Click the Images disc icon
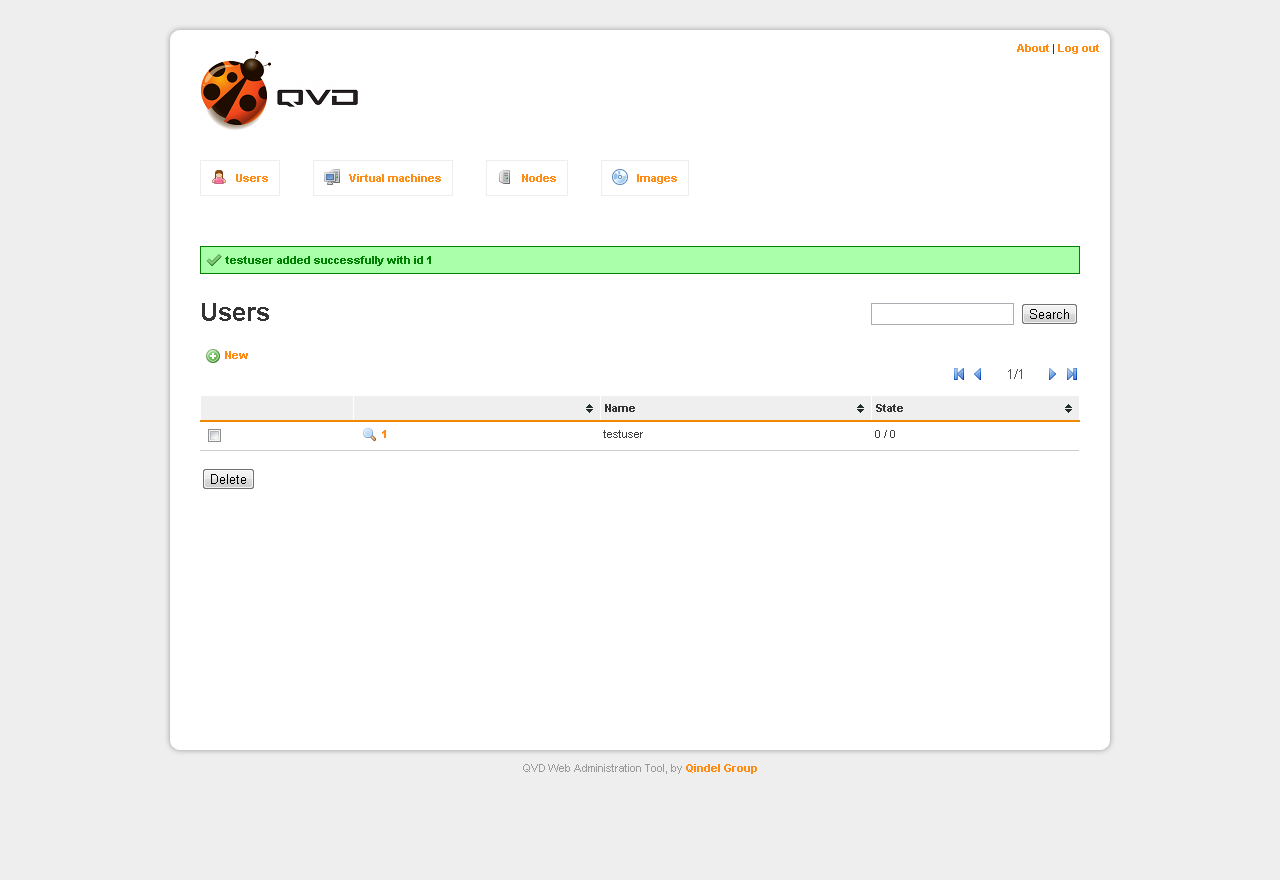Image resolution: width=1280 pixels, height=880 pixels. pyautogui.click(x=620, y=178)
